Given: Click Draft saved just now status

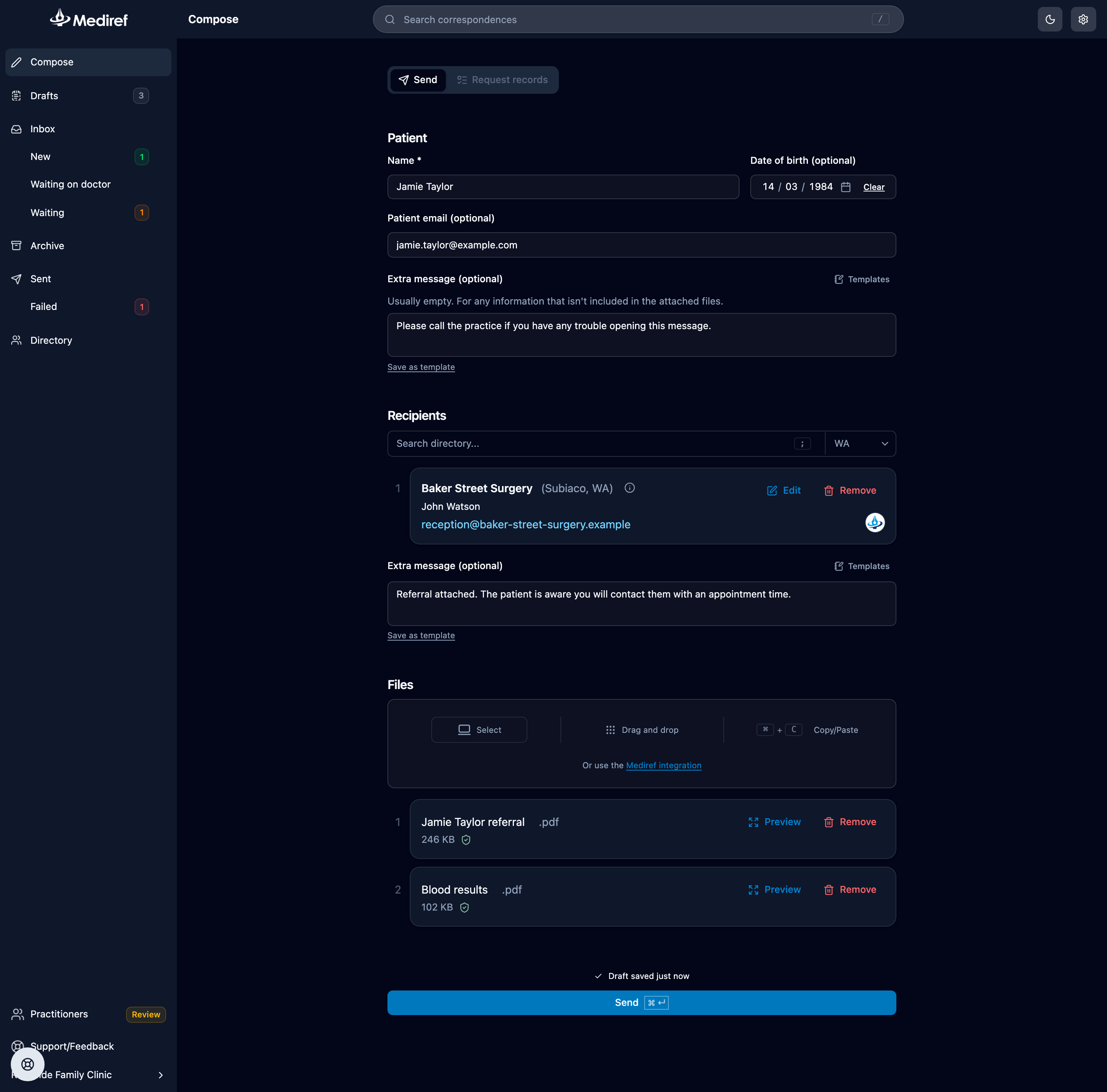Looking at the screenshot, I should [642, 976].
